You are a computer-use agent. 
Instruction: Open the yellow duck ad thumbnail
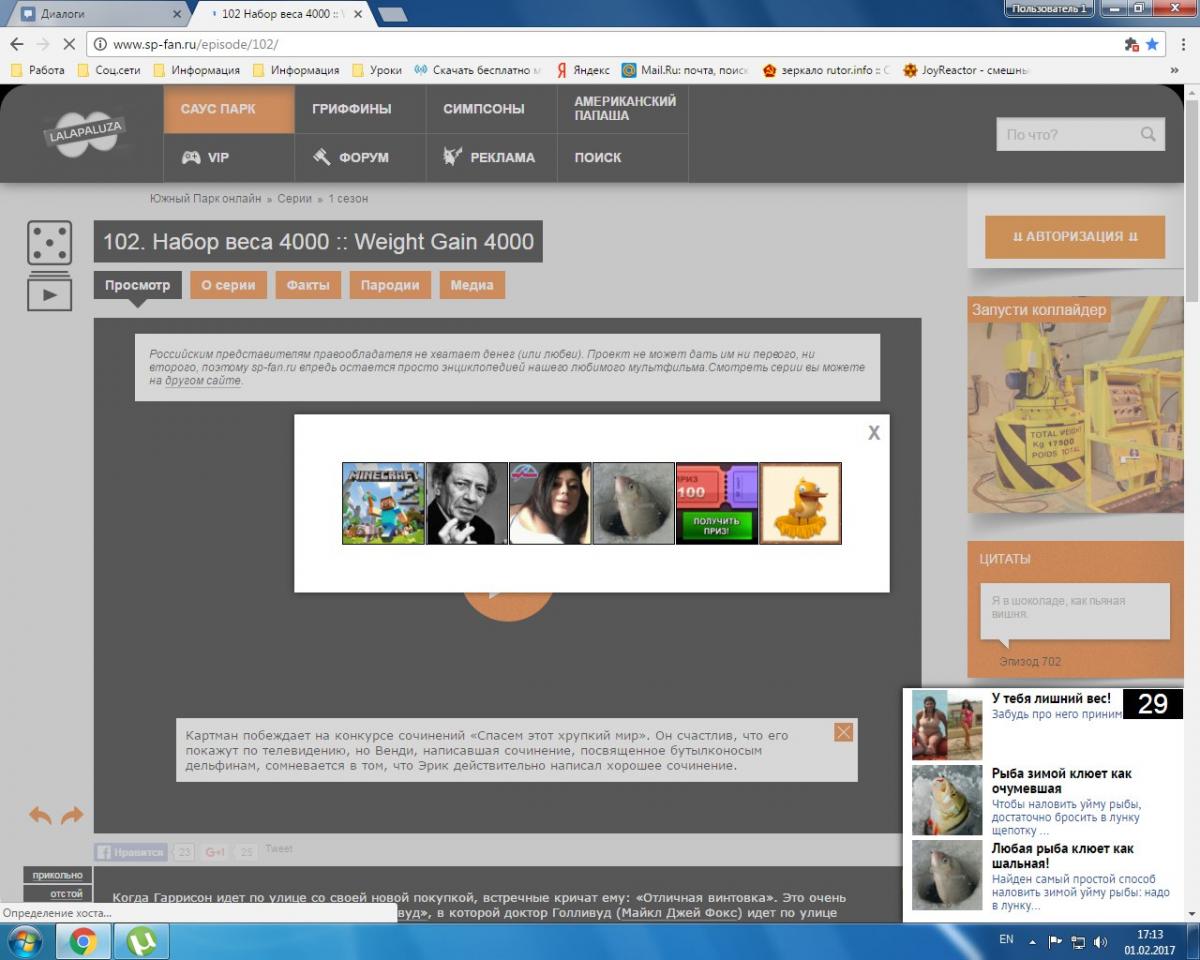(x=800, y=503)
